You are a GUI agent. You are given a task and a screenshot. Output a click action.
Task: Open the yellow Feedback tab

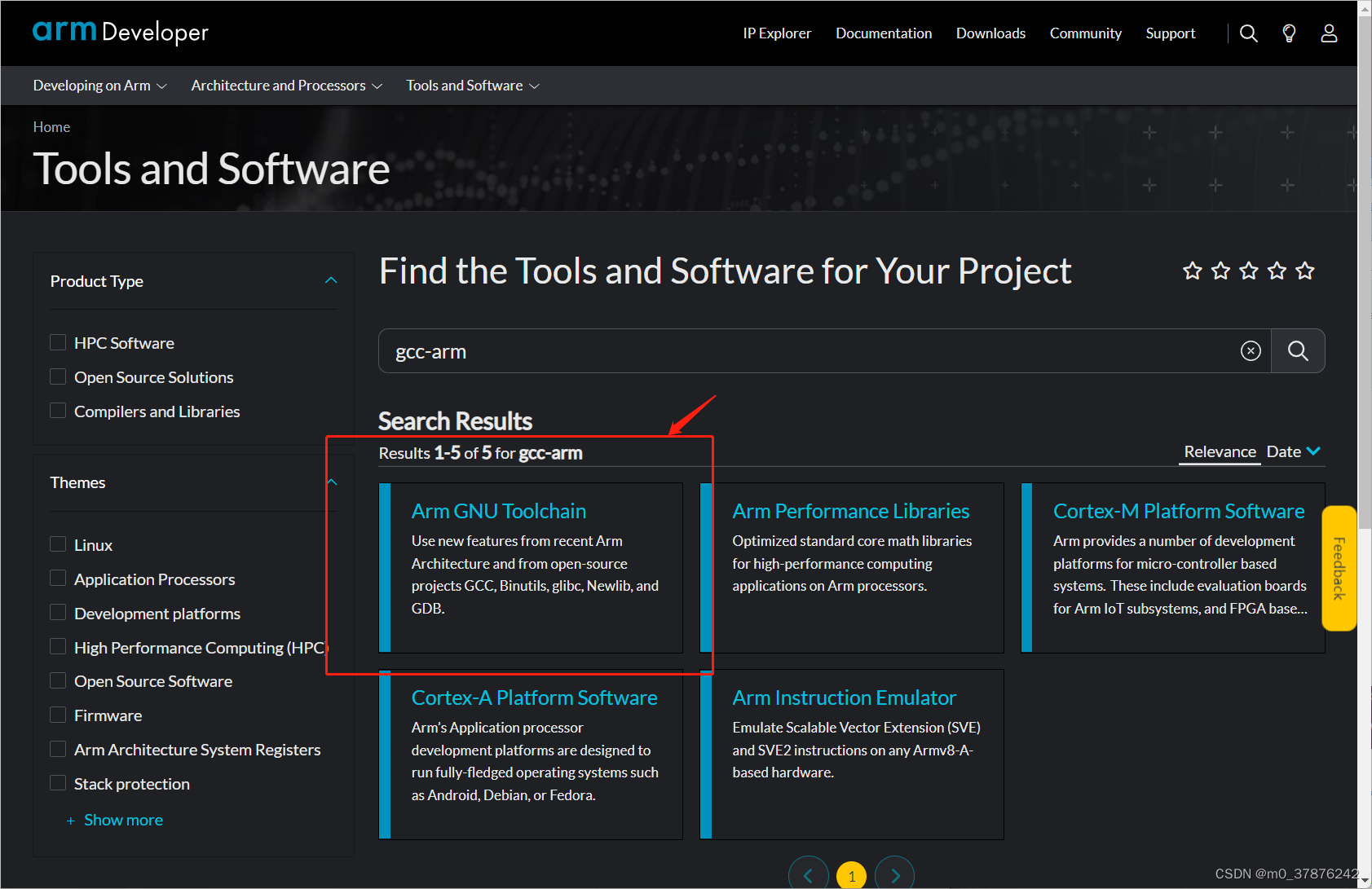[1339, 568]
